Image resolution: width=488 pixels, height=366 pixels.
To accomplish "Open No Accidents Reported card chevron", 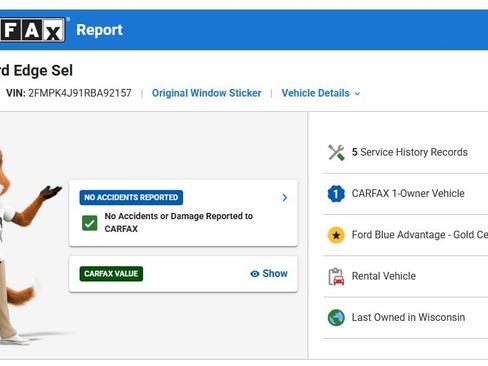I will point(284,198).
